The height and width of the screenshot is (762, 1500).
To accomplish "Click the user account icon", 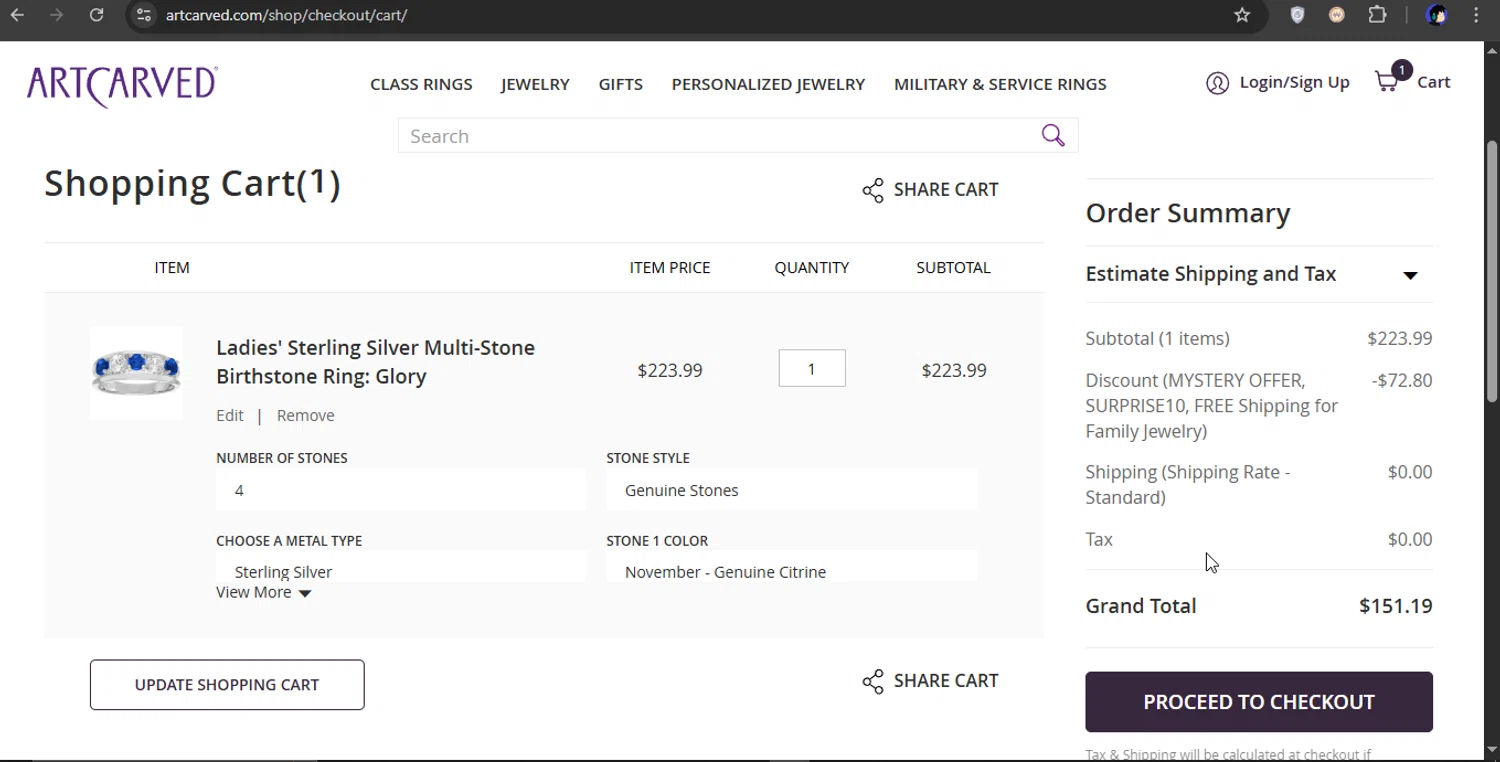I will [x=1217, y=83].
